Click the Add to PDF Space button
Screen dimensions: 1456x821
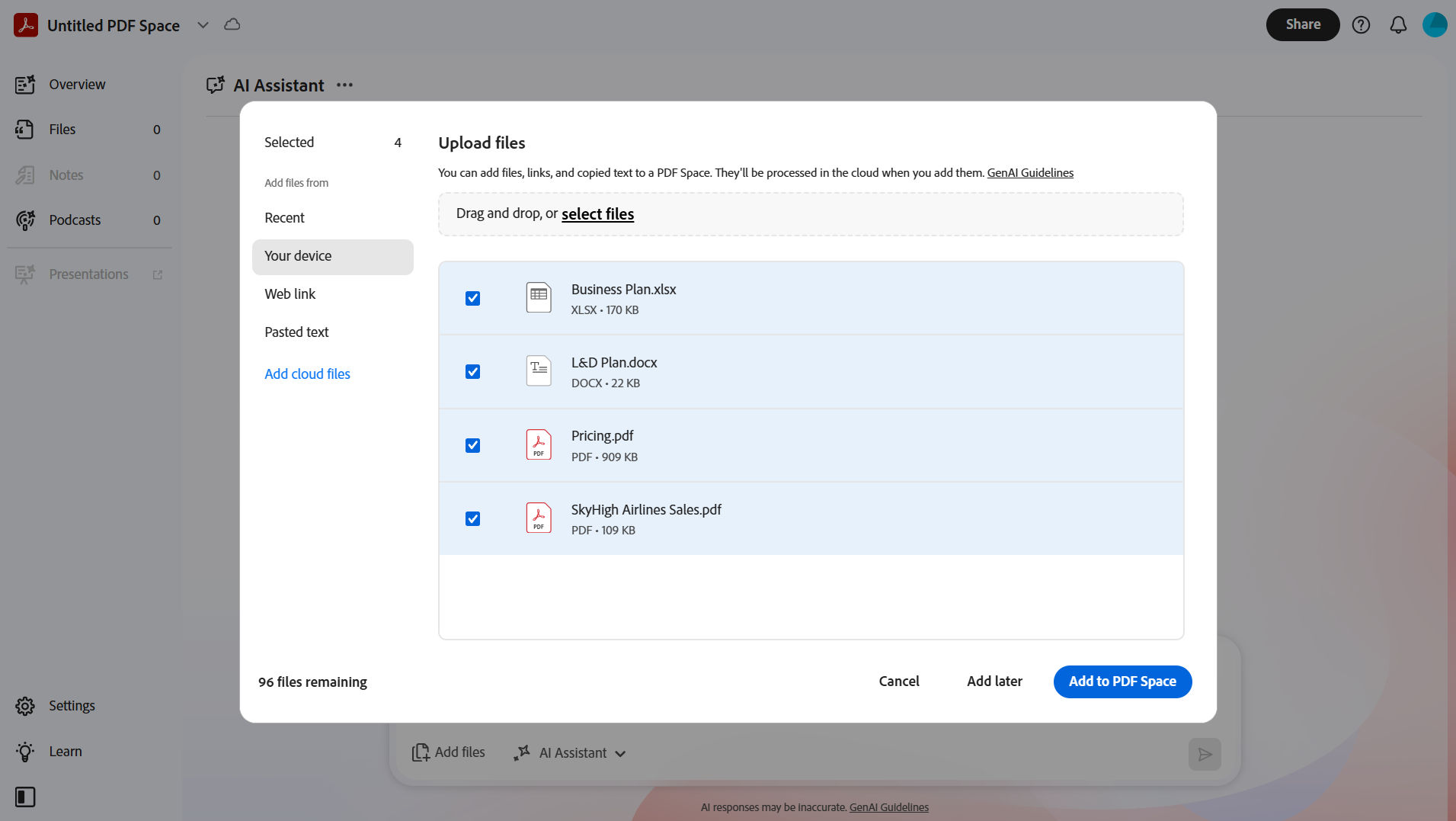(x=1122, y=681)
